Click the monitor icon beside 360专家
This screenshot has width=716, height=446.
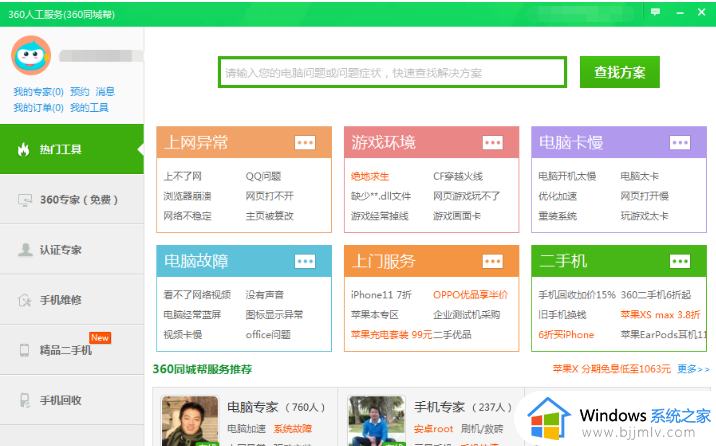tap(25, 200)
